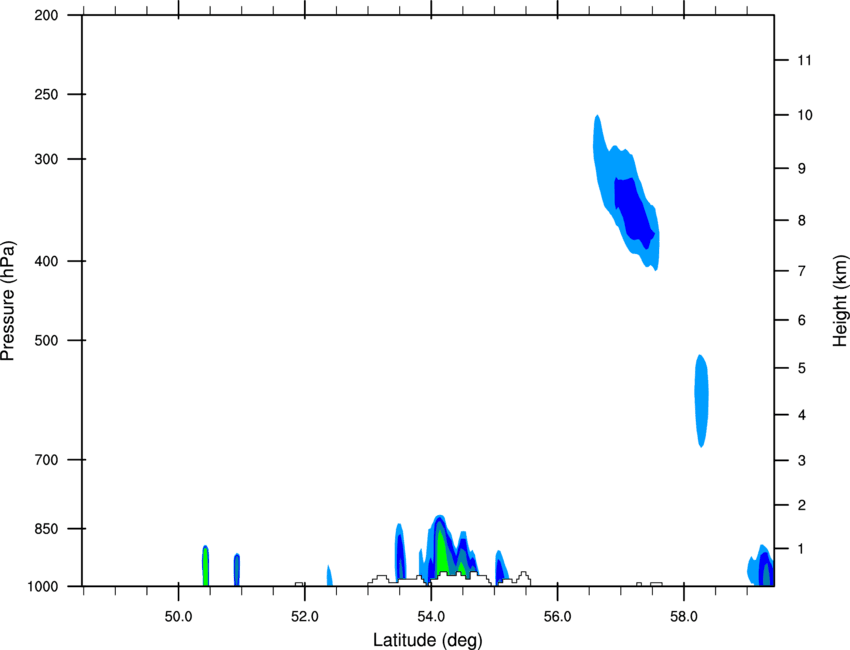Select the 6 km height label
Image resolution: width=850 pixels, height=650 pixels.
click(x=801, y=320)
